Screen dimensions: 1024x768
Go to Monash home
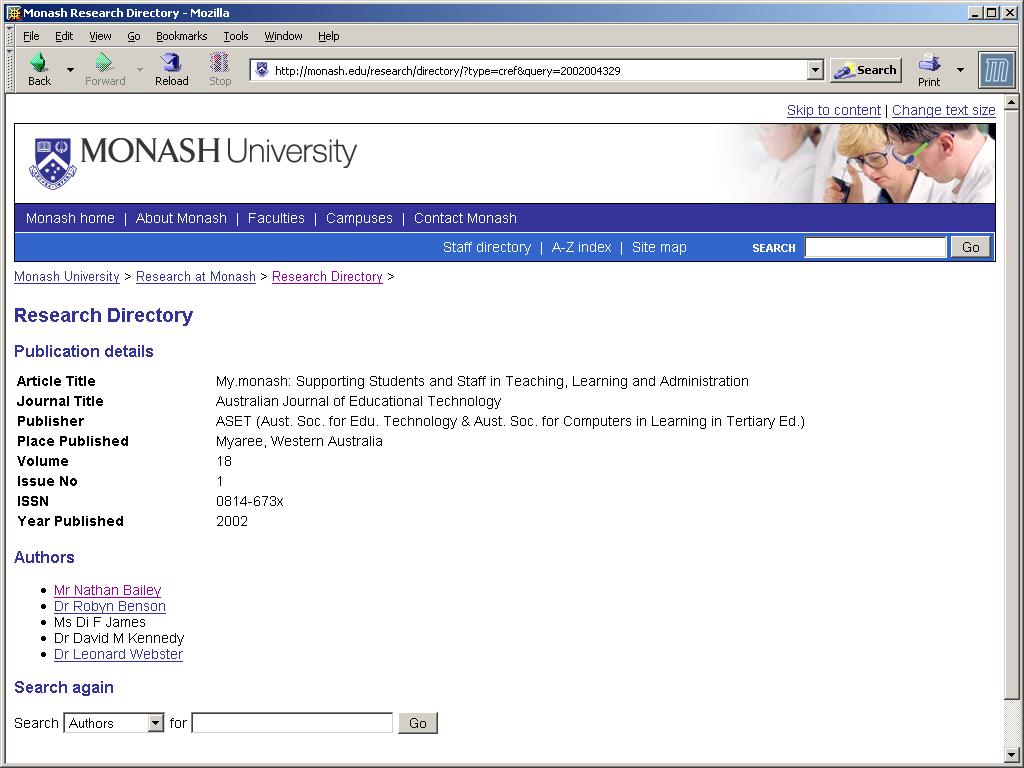click(x=70, y=218)
